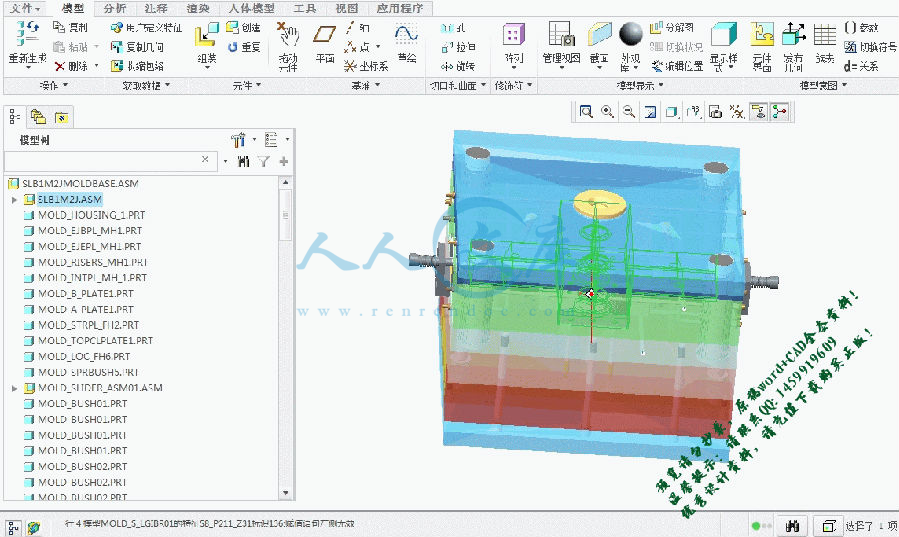Click the binoculars Find button in status bar
Viewport: 899px width, 537px height.
click(x=793, y=525)
